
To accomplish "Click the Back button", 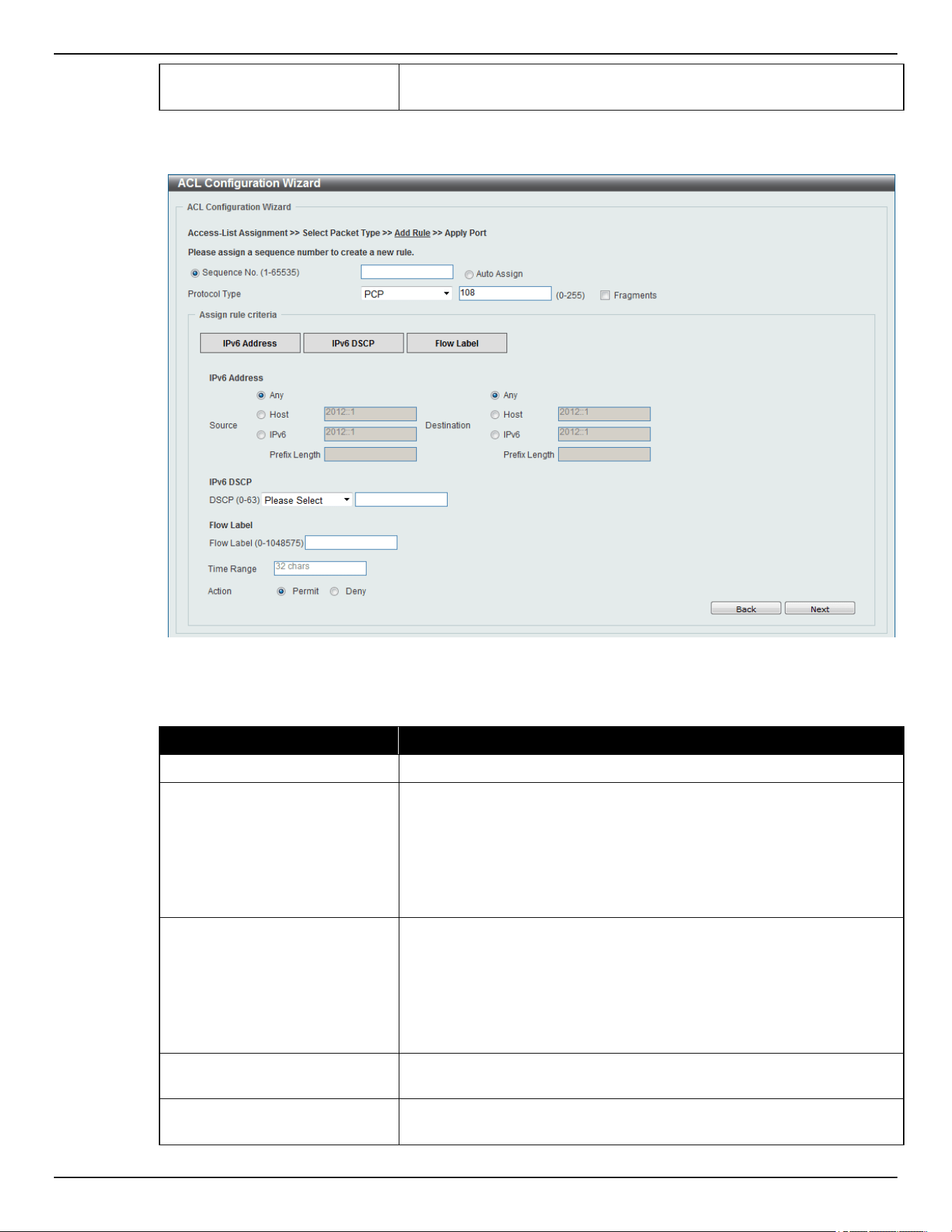I will pos(746,609).
